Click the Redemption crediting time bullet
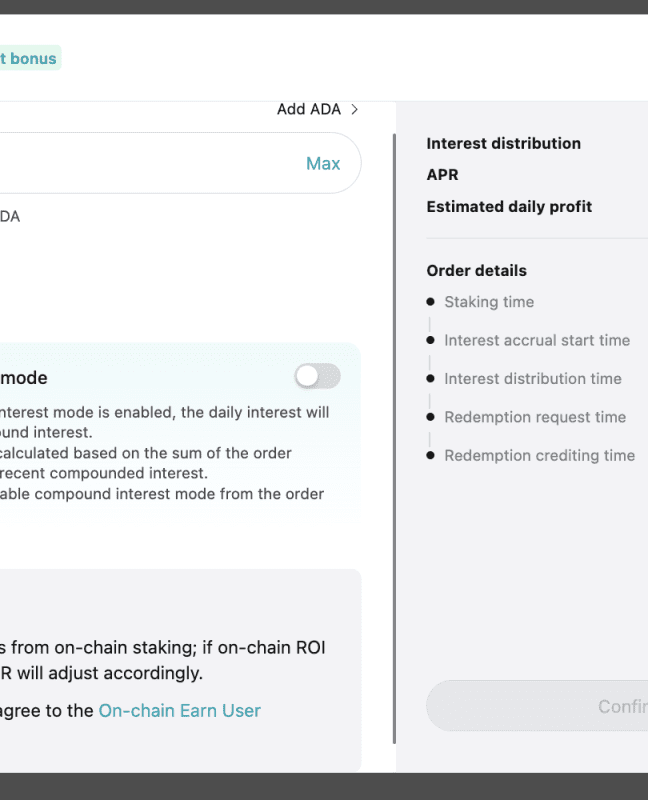The height and width of the screenshot is (800, 648). [x=430, y=455]
